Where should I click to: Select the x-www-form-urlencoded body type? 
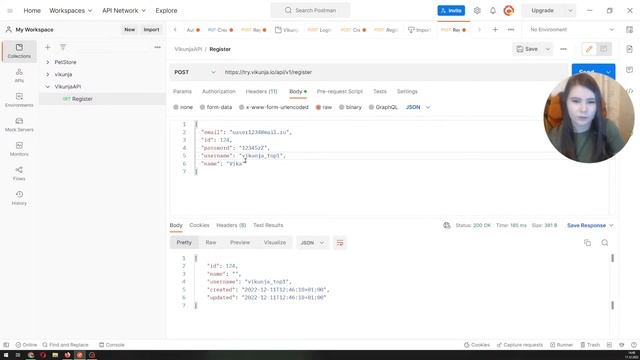tap(274, 107)
